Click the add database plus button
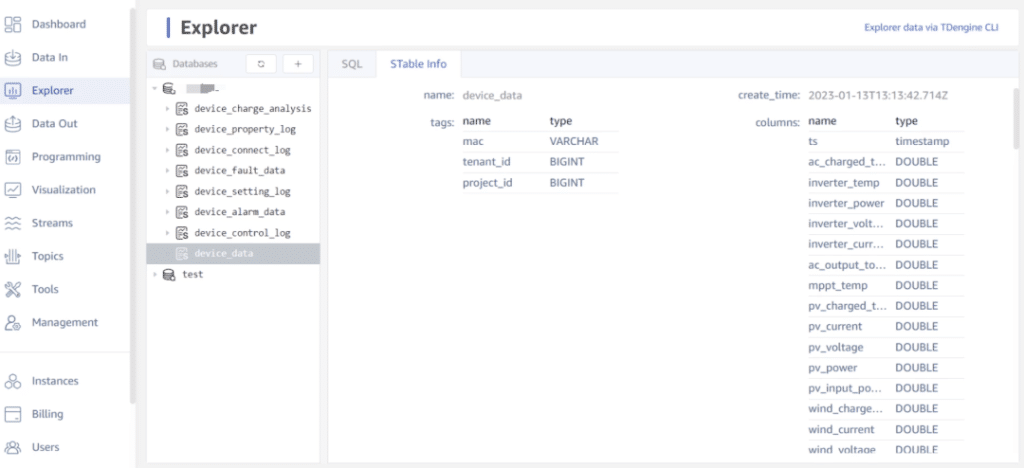Screen dimensions: 1024x468 [x=297, y=64]
